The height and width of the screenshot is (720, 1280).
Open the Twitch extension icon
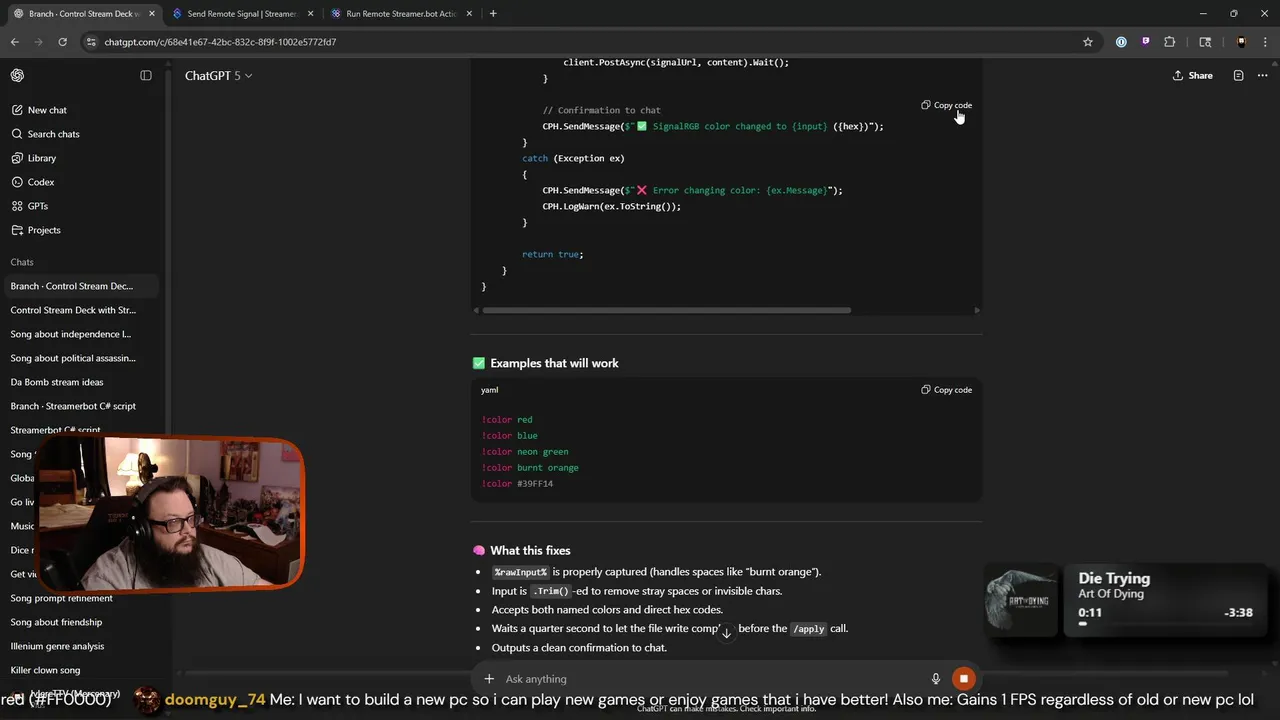[1145, 42]
